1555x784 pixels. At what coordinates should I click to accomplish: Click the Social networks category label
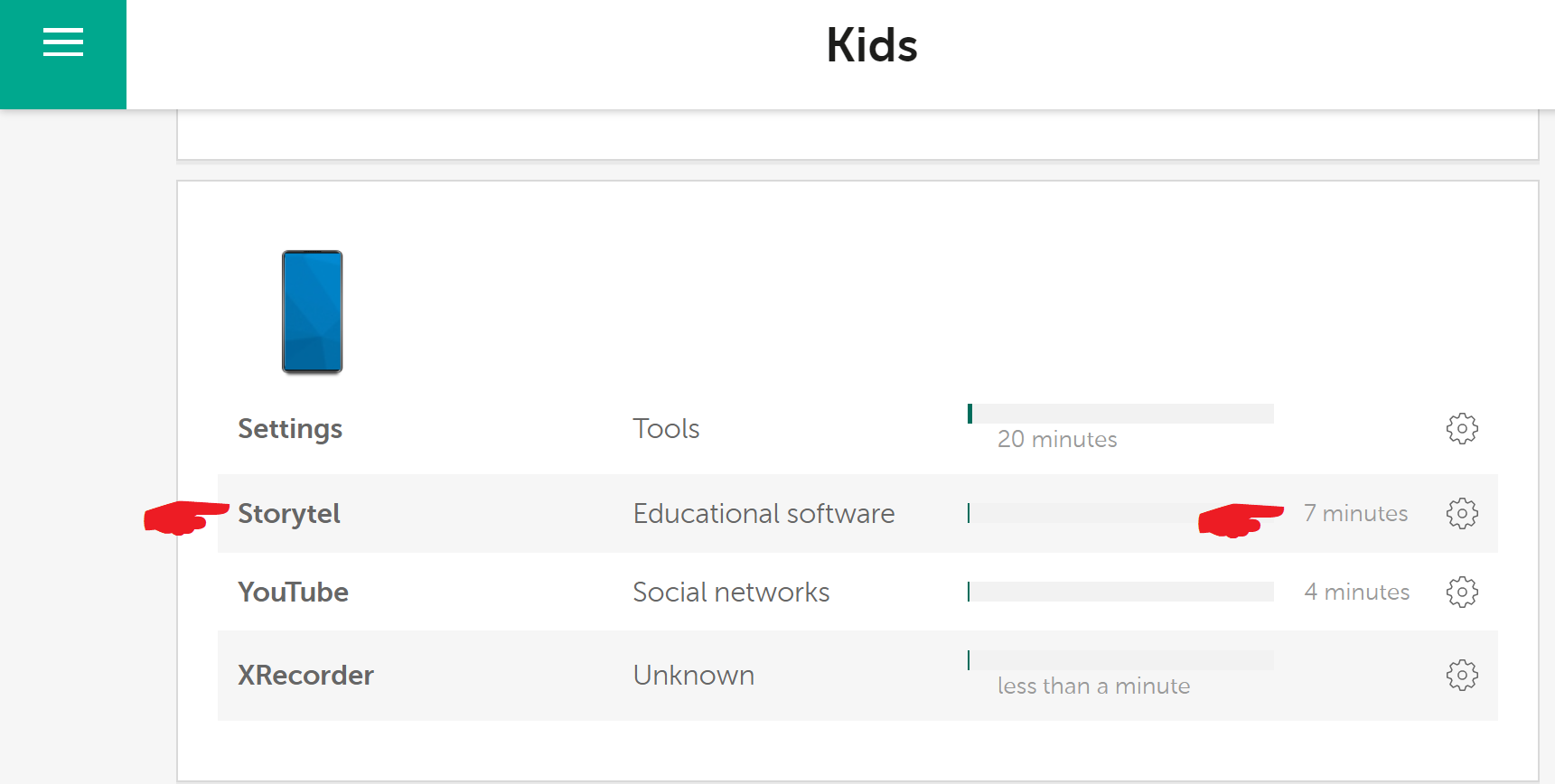pos(731,592)
